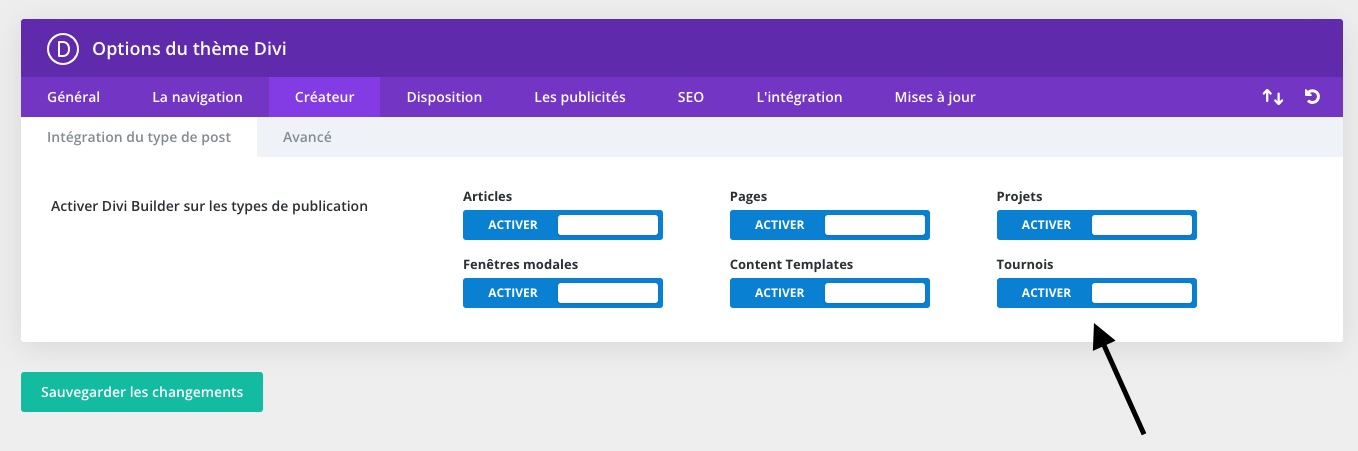Click the Activer Divi Builder description text
This screenshot has height=451, width=1358.
pyautogui.click(x=209, y=206)
